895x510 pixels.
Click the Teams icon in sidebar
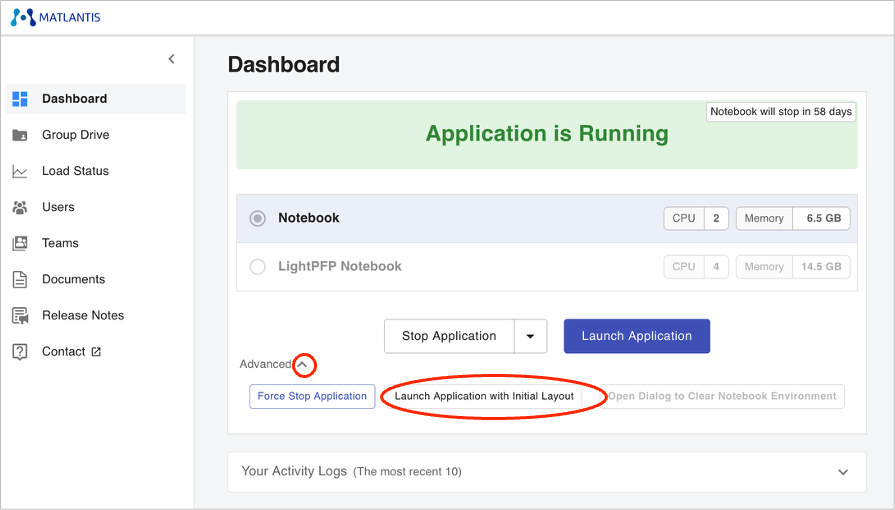[20, 243]
